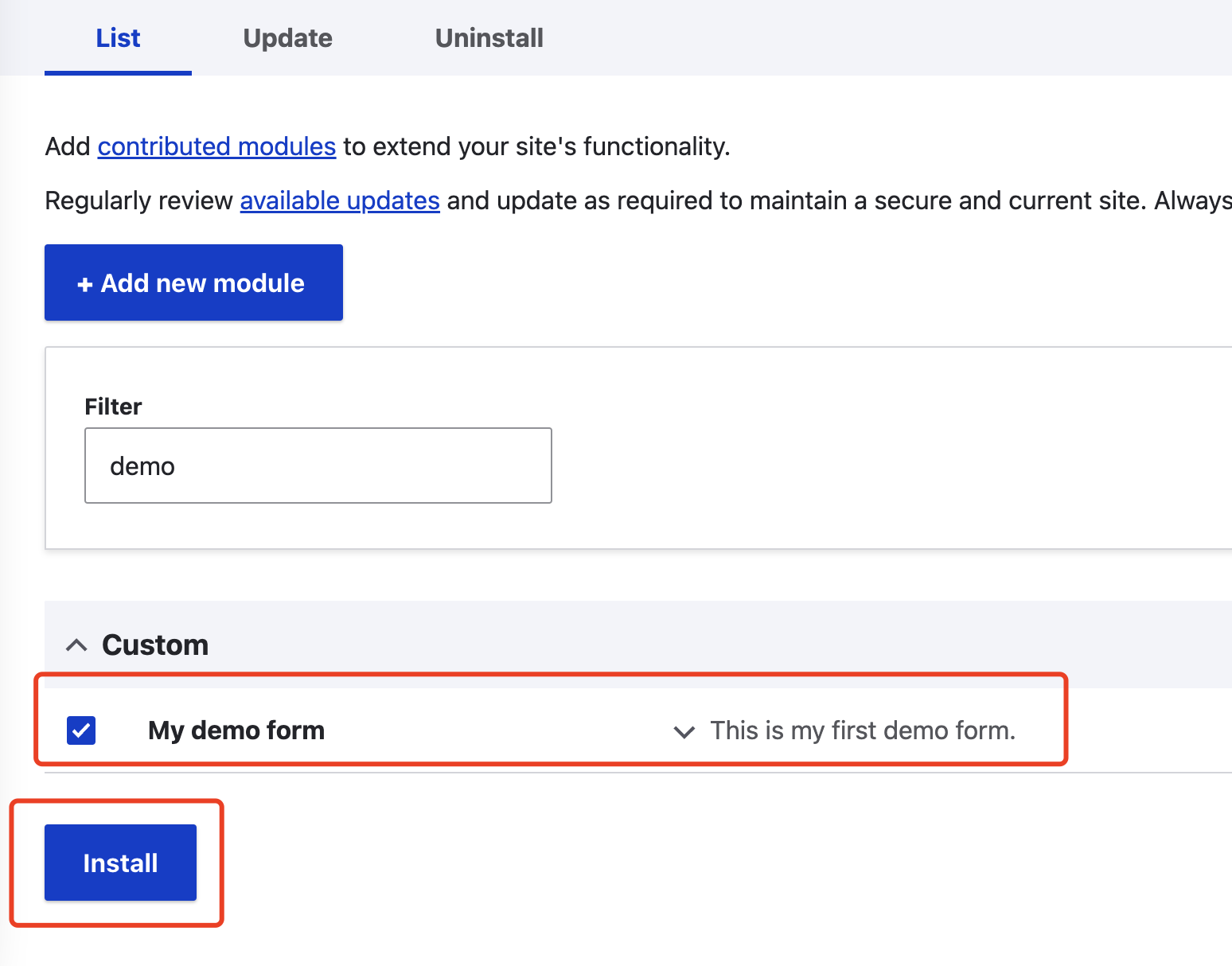Click the 'This is my first demo form' description
The width and height of the screenshot is (1232, 966).
863,730
